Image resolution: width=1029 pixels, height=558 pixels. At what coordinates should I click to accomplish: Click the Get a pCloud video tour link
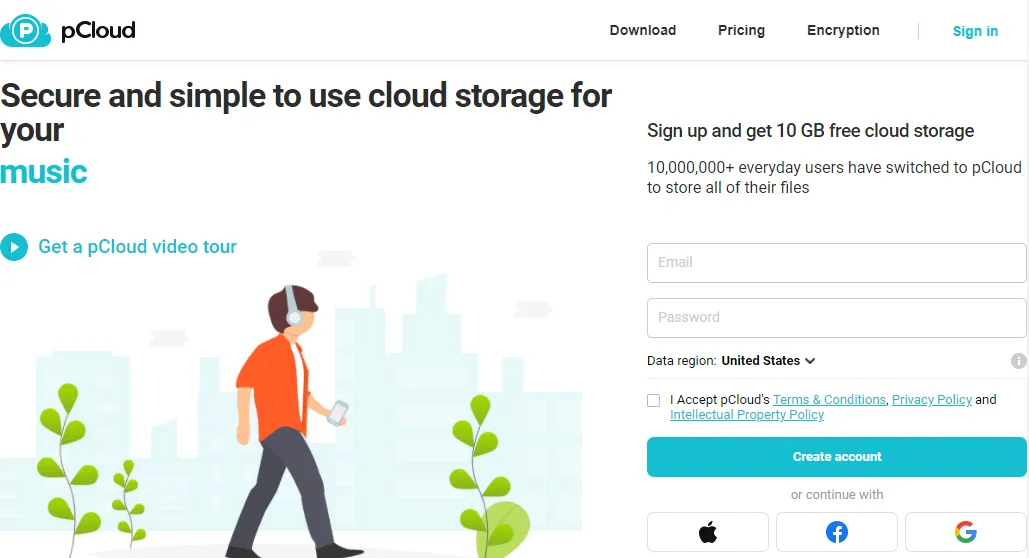click(x=137, y=246)
